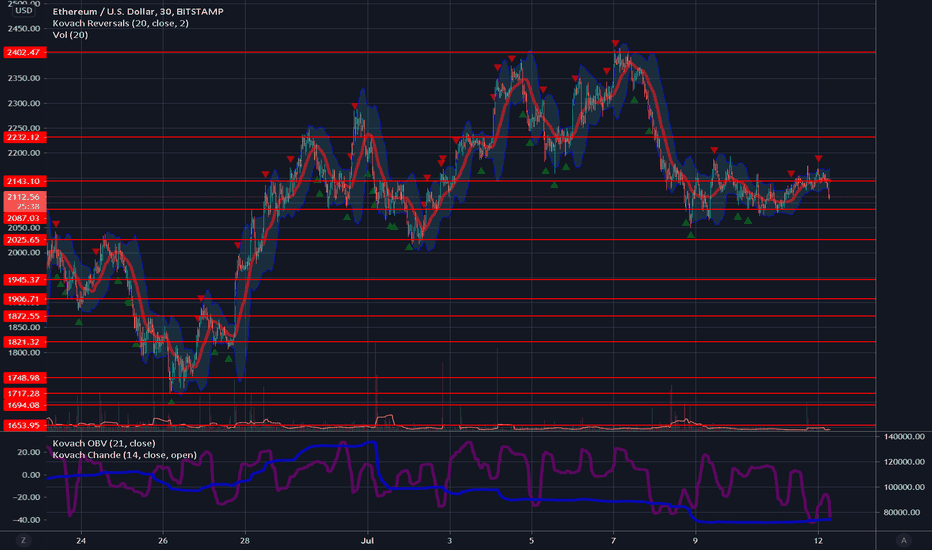This screenshot has height=550, width=932.
Task: Click the 2087.03 horizontal line price label
Action: click(x=24, y=218)
